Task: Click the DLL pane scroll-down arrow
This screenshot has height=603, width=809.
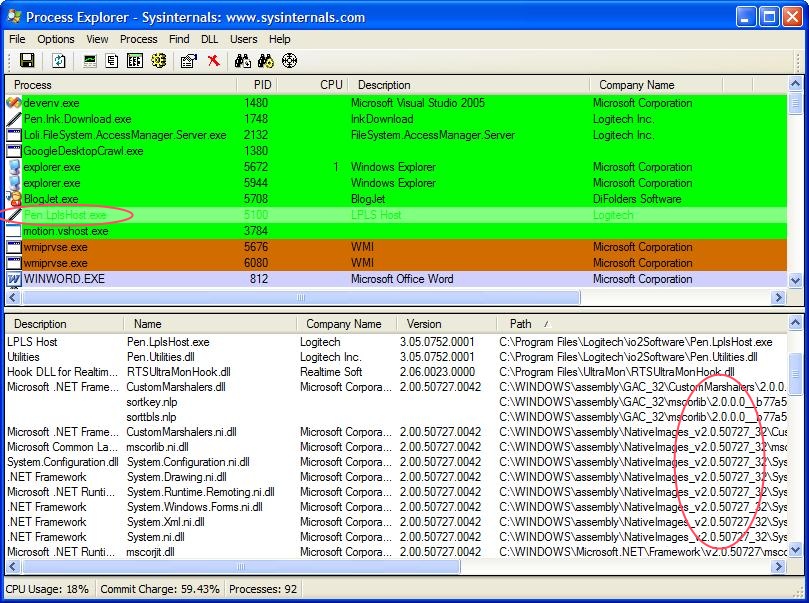Action: [795, 550]
